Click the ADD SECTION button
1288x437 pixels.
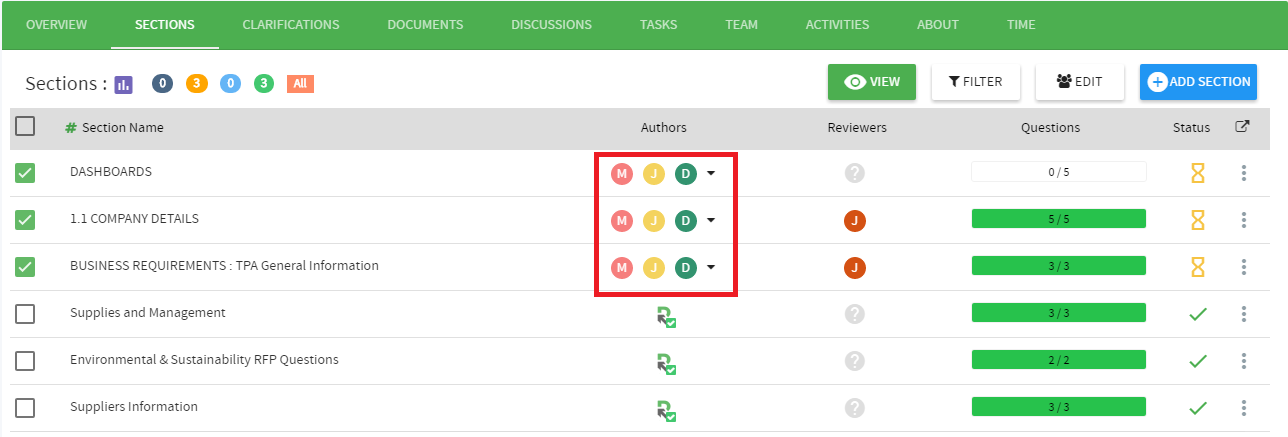coord(1199,82)
